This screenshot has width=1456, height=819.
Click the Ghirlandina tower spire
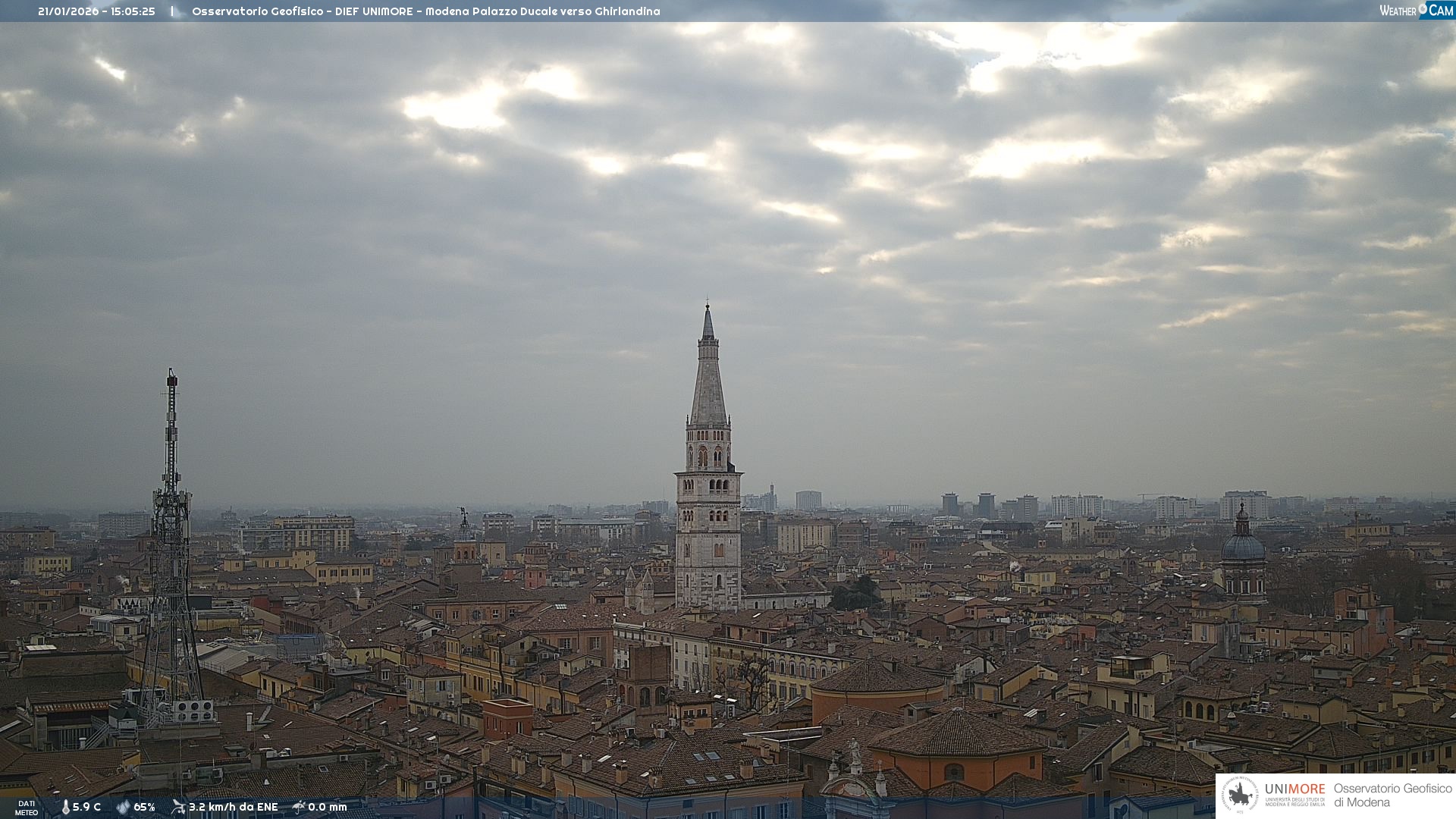708,379
